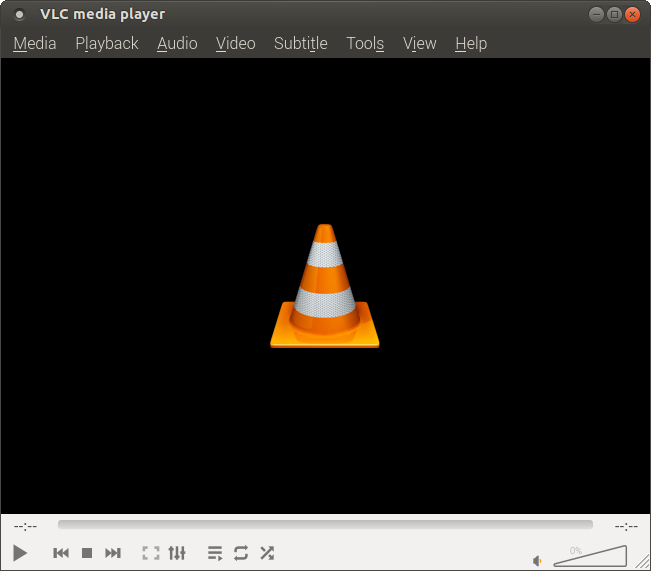Click the VLC cone logo in video area
The height and width of the screenshot is (571, 651).
(325, 286)
